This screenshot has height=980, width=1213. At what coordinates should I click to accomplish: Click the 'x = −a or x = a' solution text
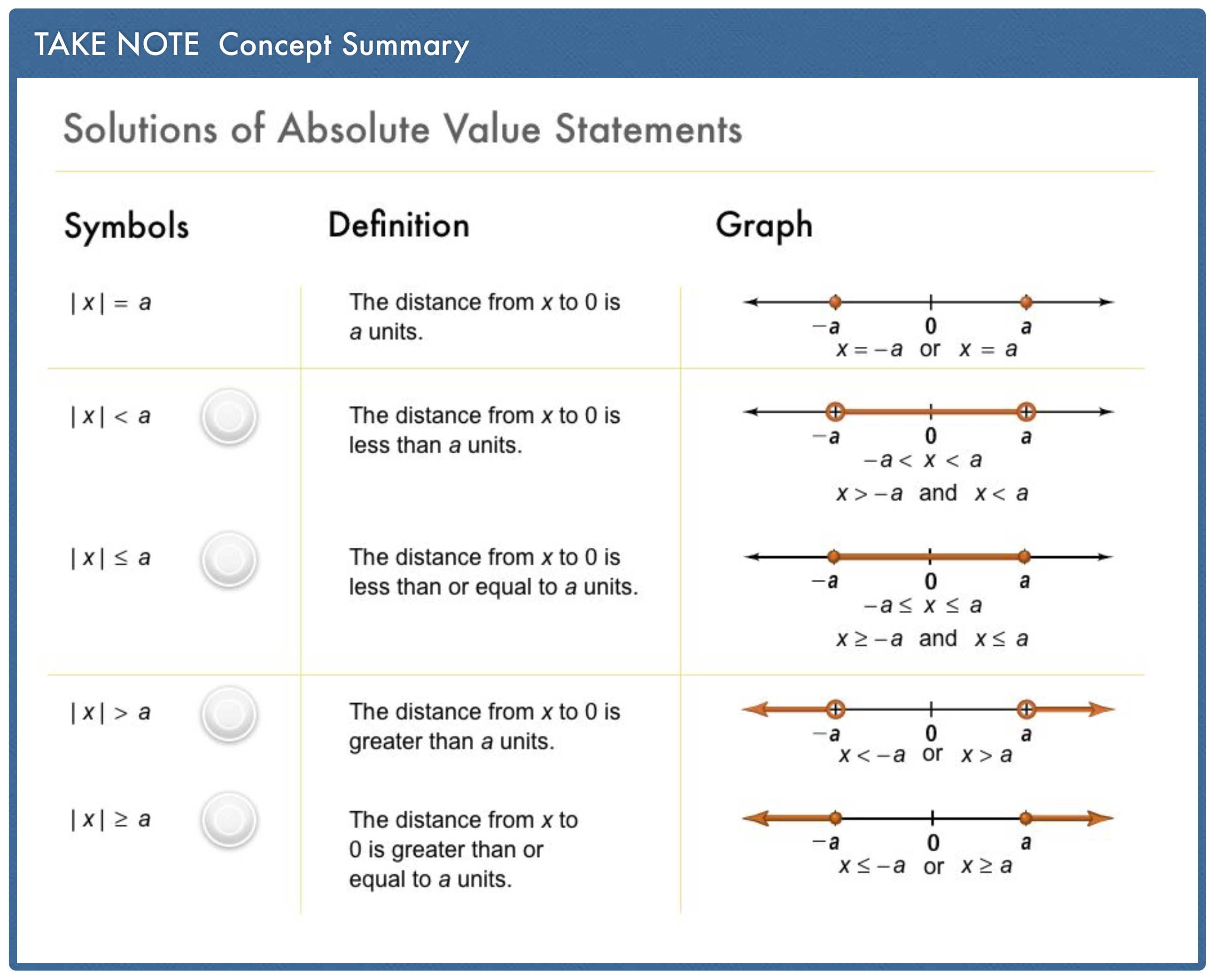click(925, 350)
